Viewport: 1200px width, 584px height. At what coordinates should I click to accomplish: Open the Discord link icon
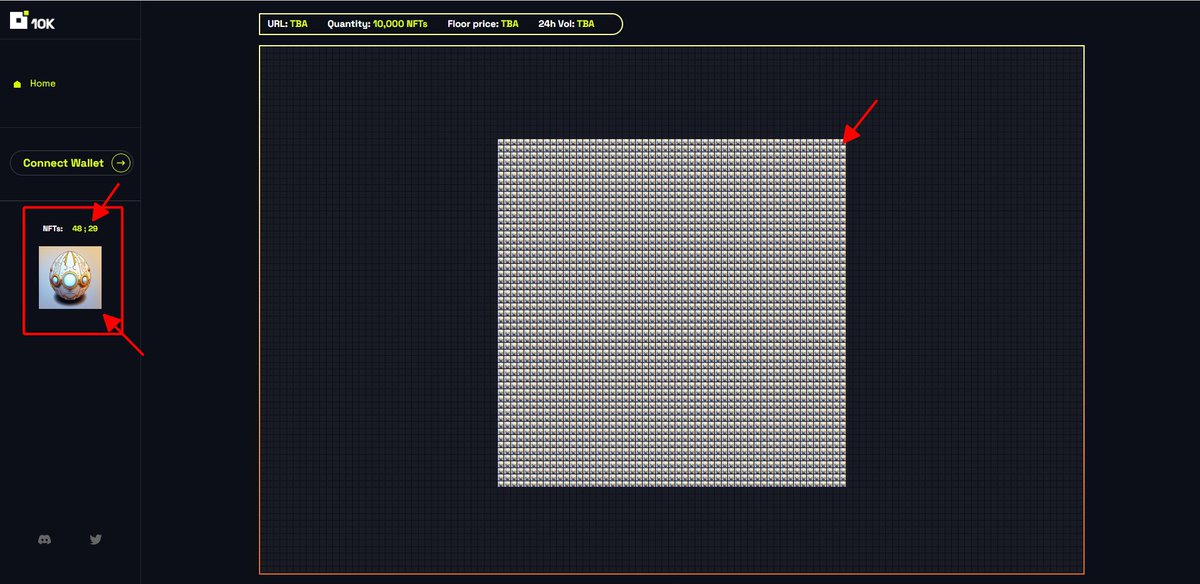[44, 539]
